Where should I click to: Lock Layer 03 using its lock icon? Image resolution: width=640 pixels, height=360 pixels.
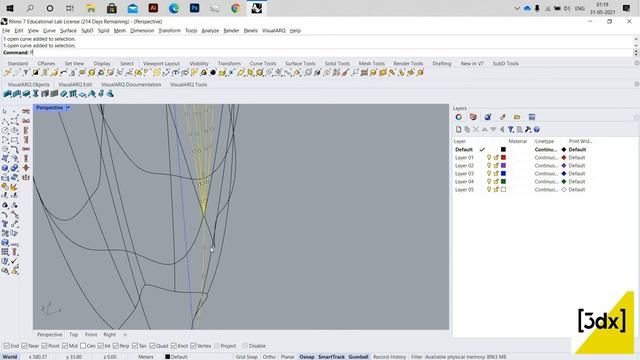click(x=496, y=173)
